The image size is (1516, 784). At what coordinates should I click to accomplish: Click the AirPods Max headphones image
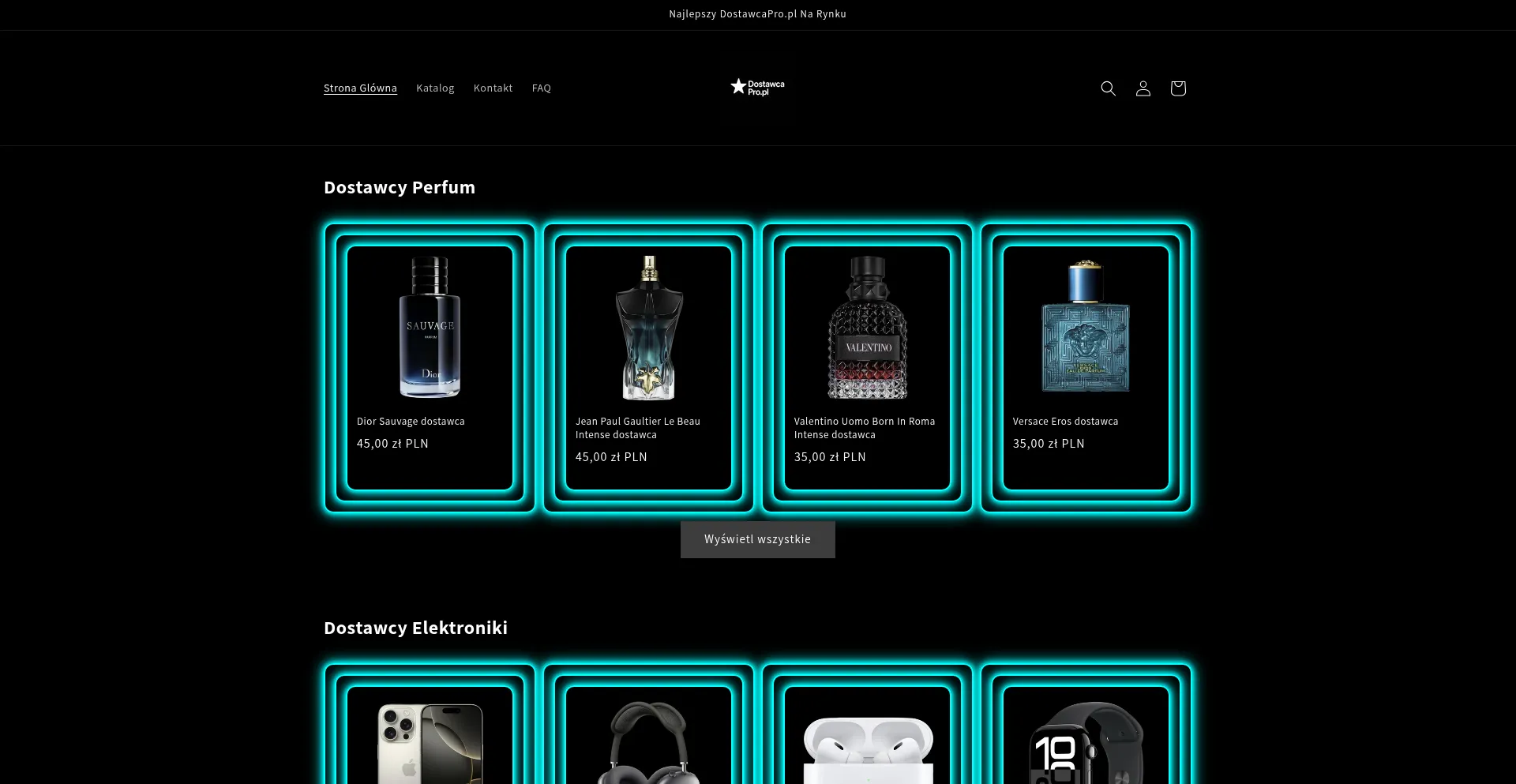coord(648,742)
